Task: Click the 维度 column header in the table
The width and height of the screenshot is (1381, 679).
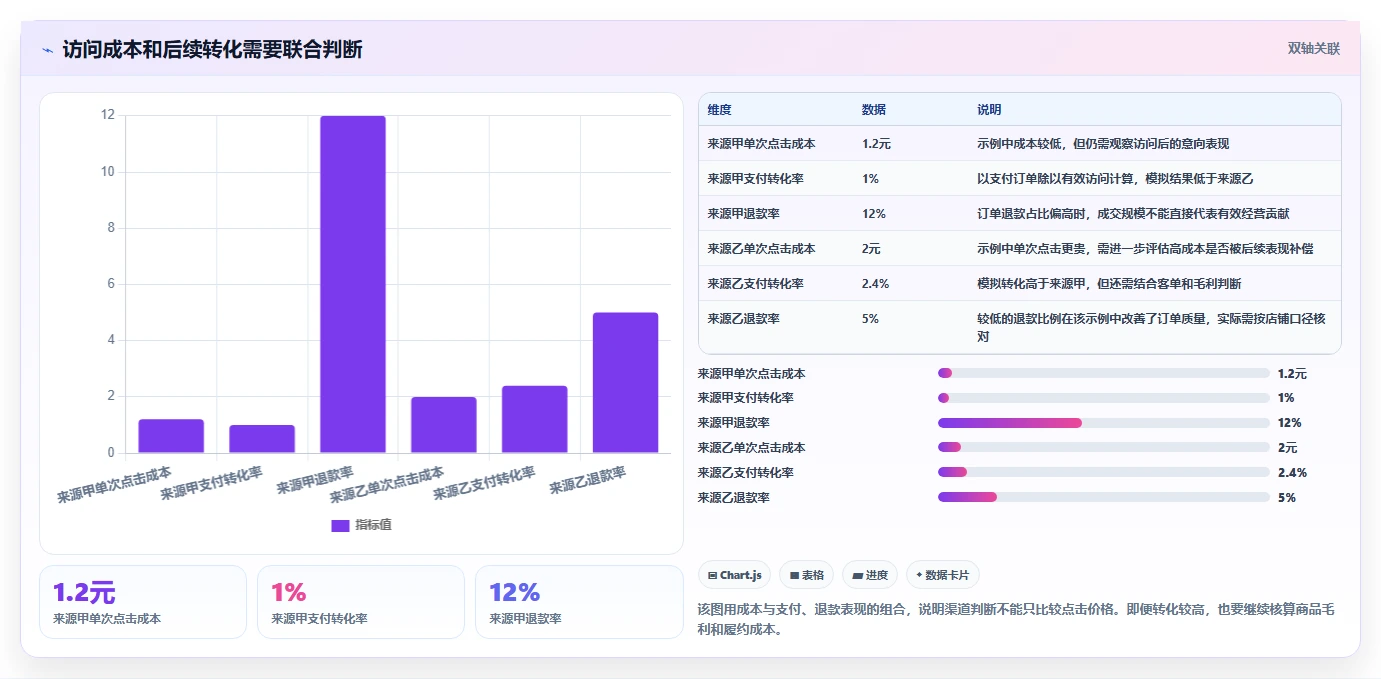Action: click(719, 110)
